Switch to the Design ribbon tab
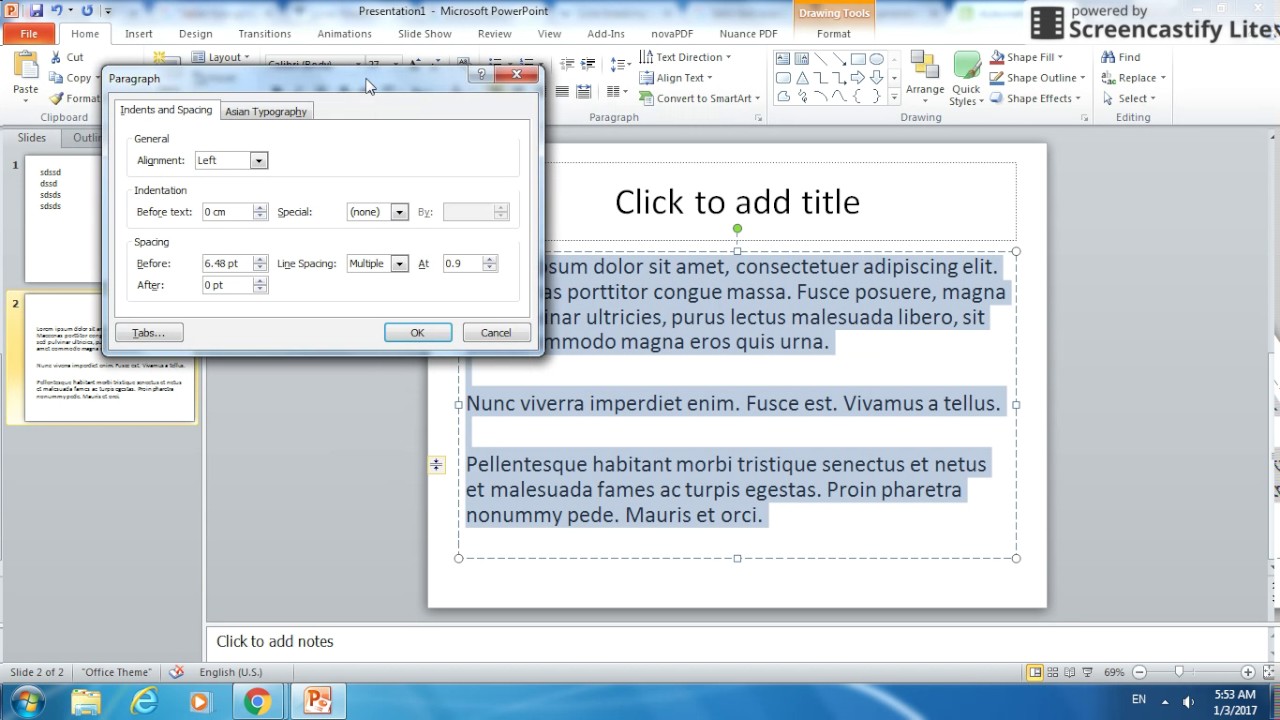1280x720 pixels. (196, 34)
